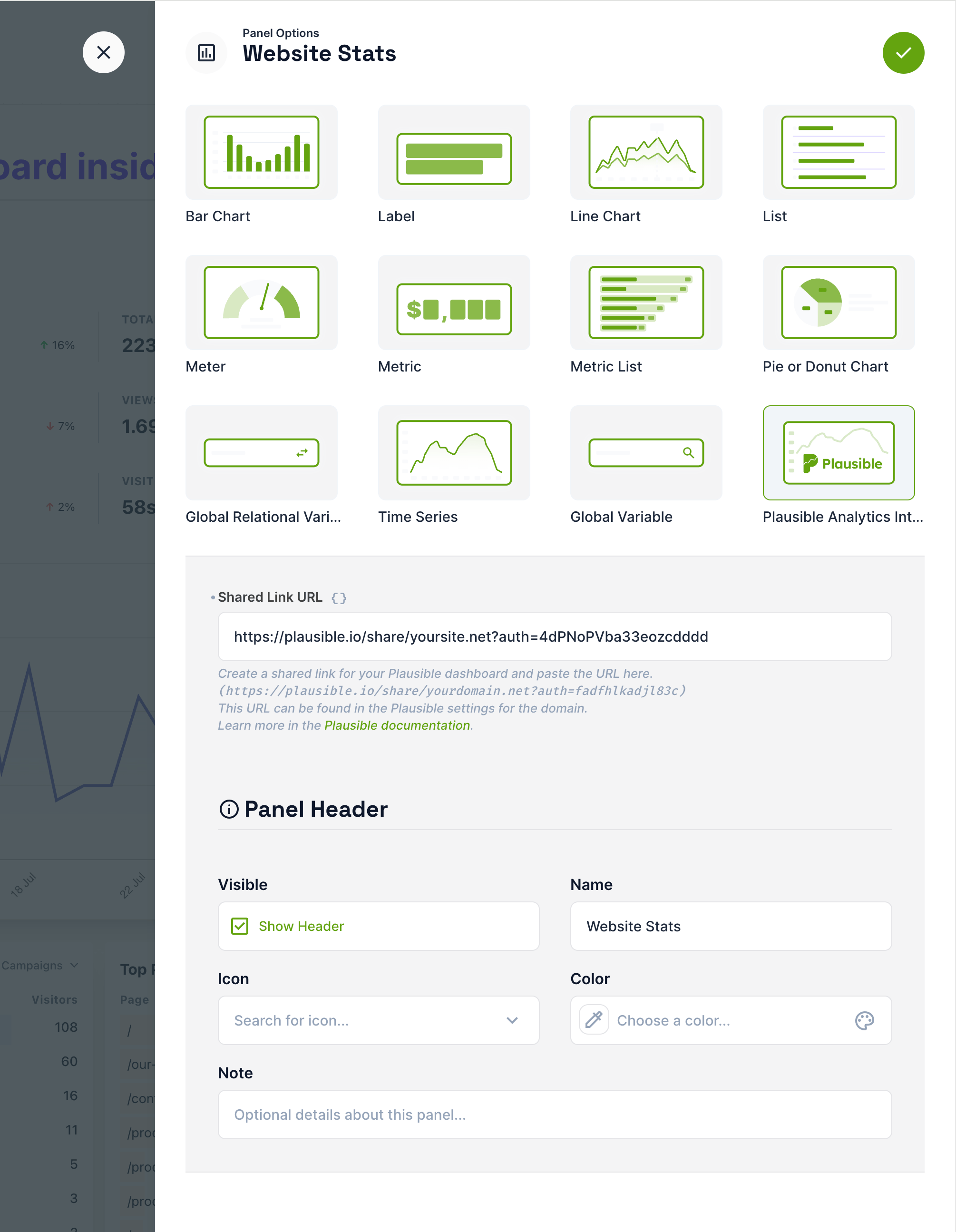Open Panel Options menu tab

(281, 33)
